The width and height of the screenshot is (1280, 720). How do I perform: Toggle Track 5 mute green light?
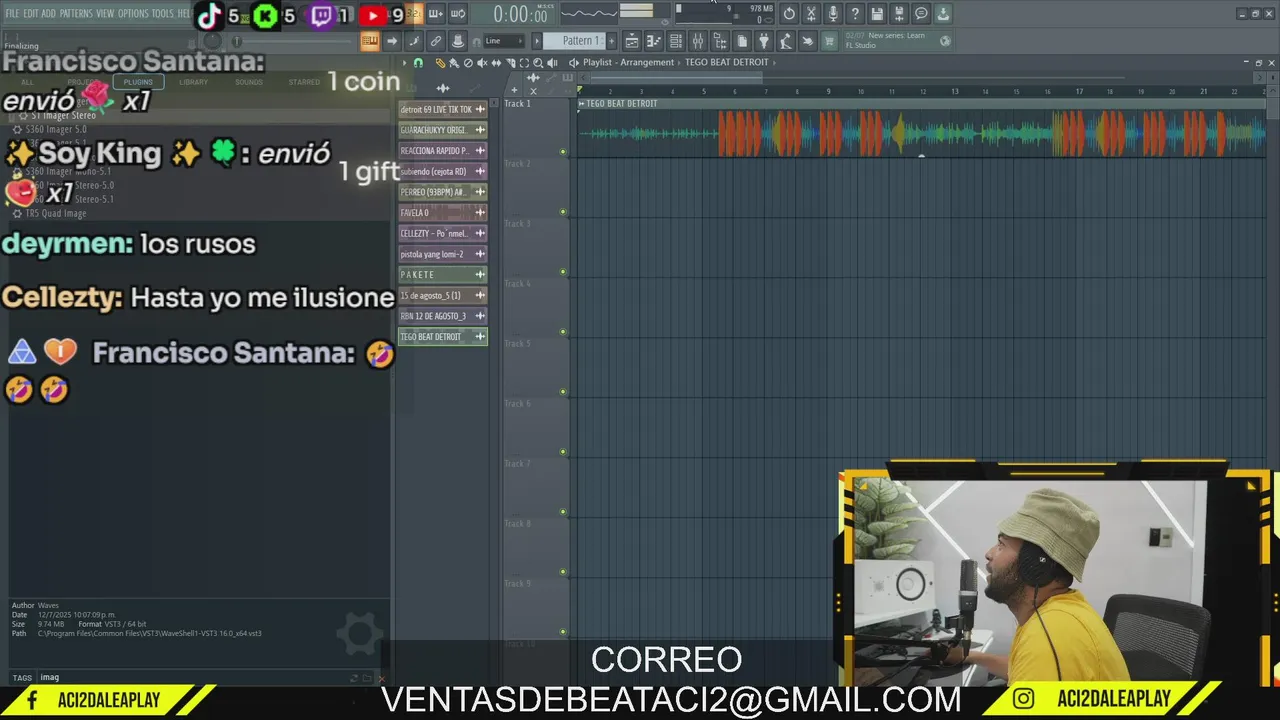point(563,392)
